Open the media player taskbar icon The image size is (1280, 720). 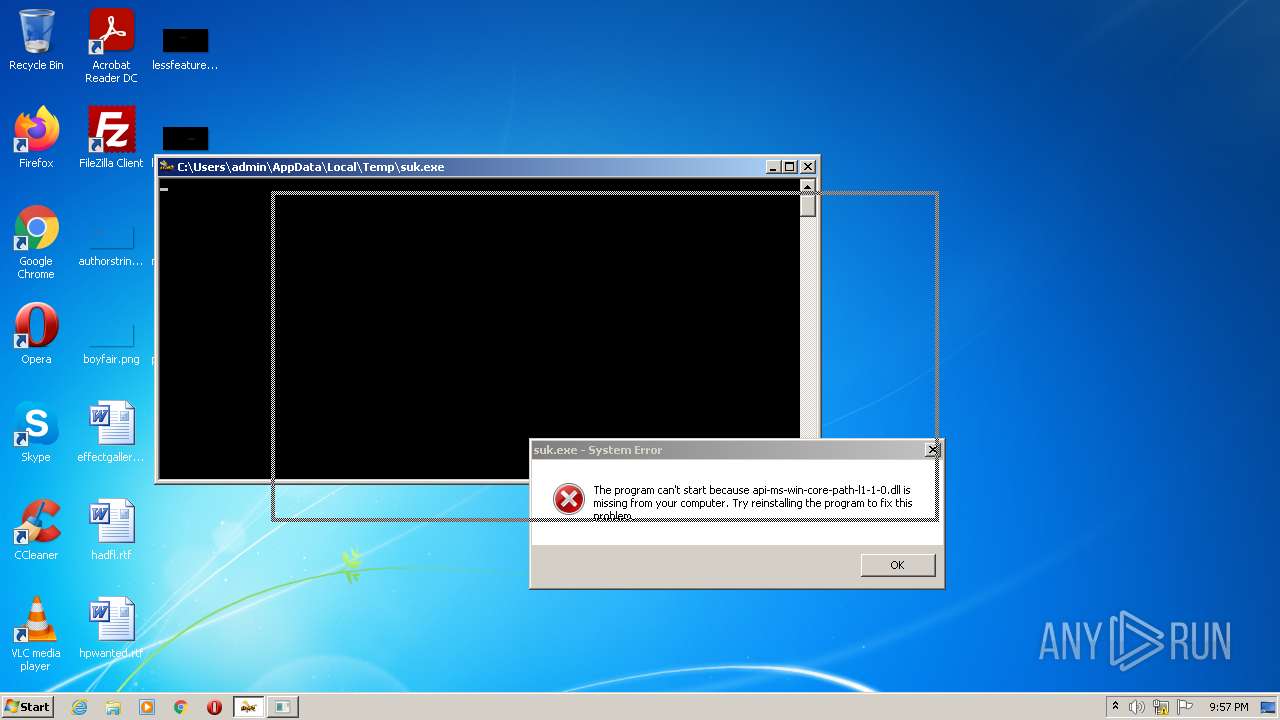(147, 707)
